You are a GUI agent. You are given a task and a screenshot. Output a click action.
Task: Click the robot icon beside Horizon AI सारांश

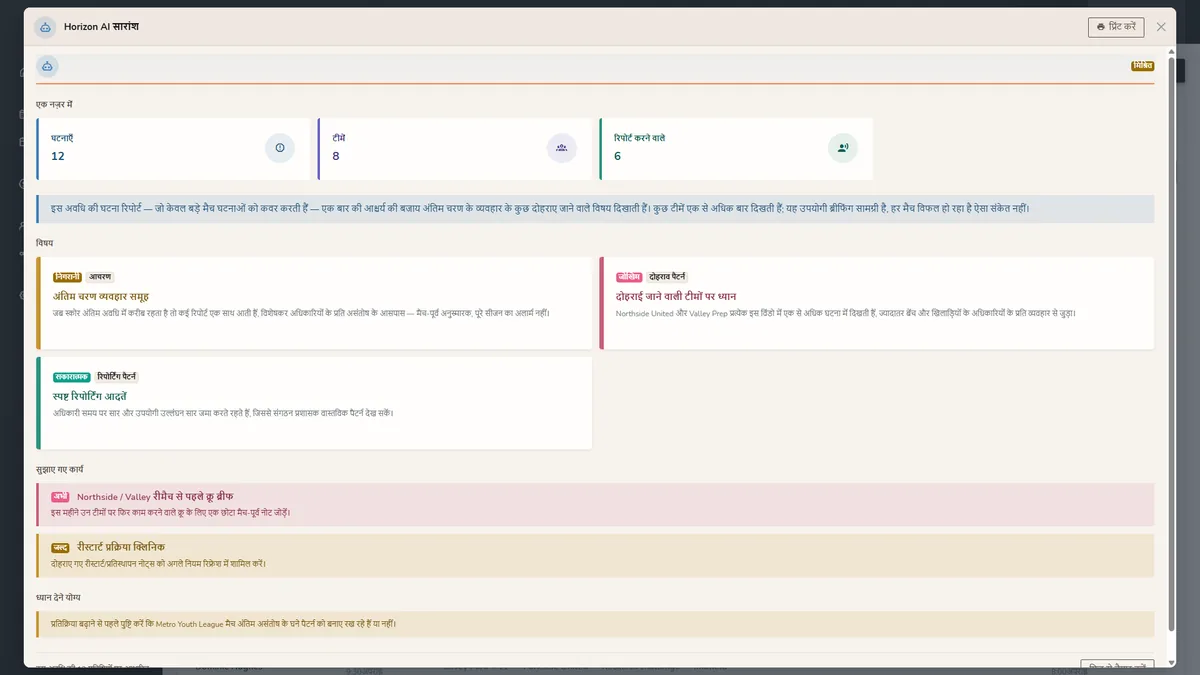coord(45,27)
